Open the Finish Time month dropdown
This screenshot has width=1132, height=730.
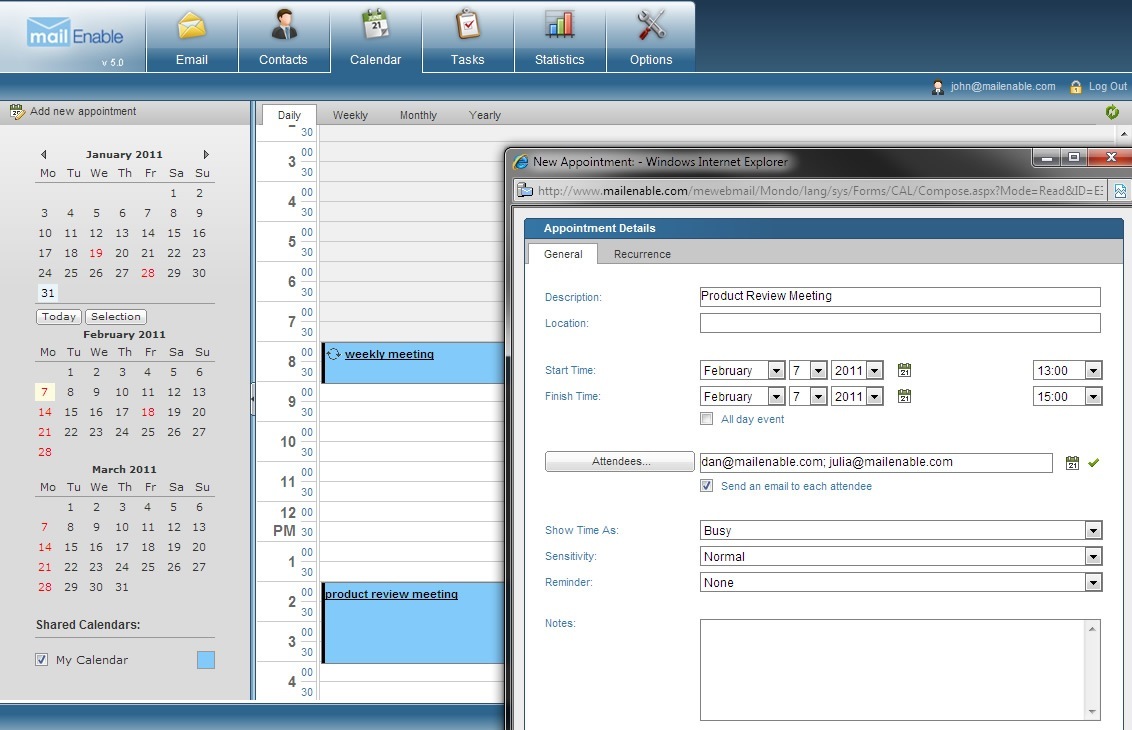click(x=776, y=397)
